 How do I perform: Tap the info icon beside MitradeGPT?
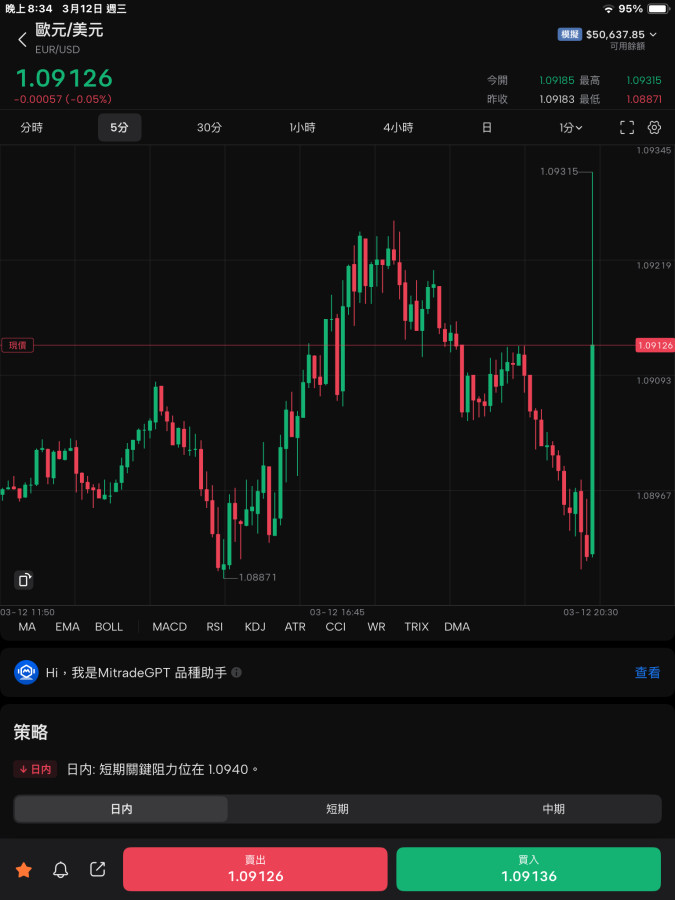pos(237,673)
